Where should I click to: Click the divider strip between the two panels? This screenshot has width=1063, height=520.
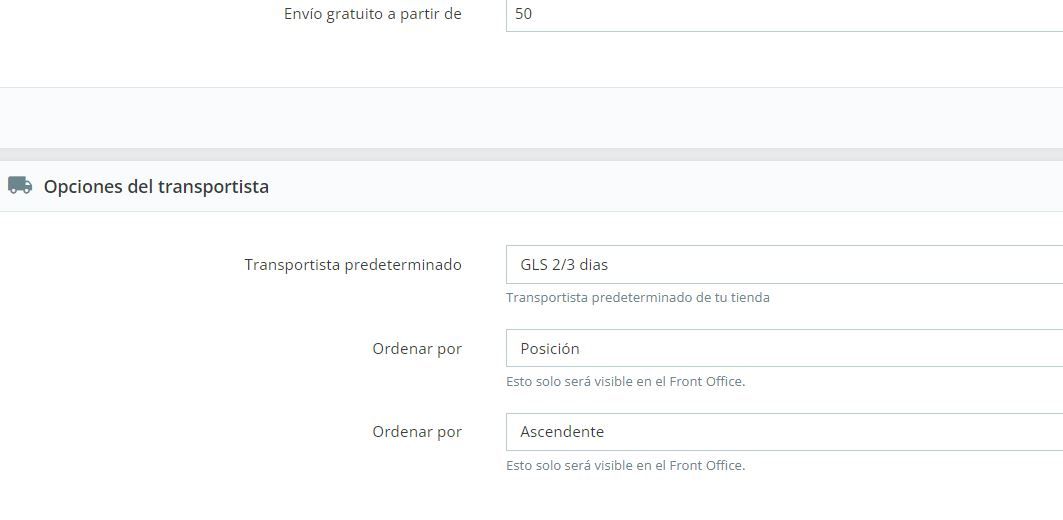[x=532, y=155]
